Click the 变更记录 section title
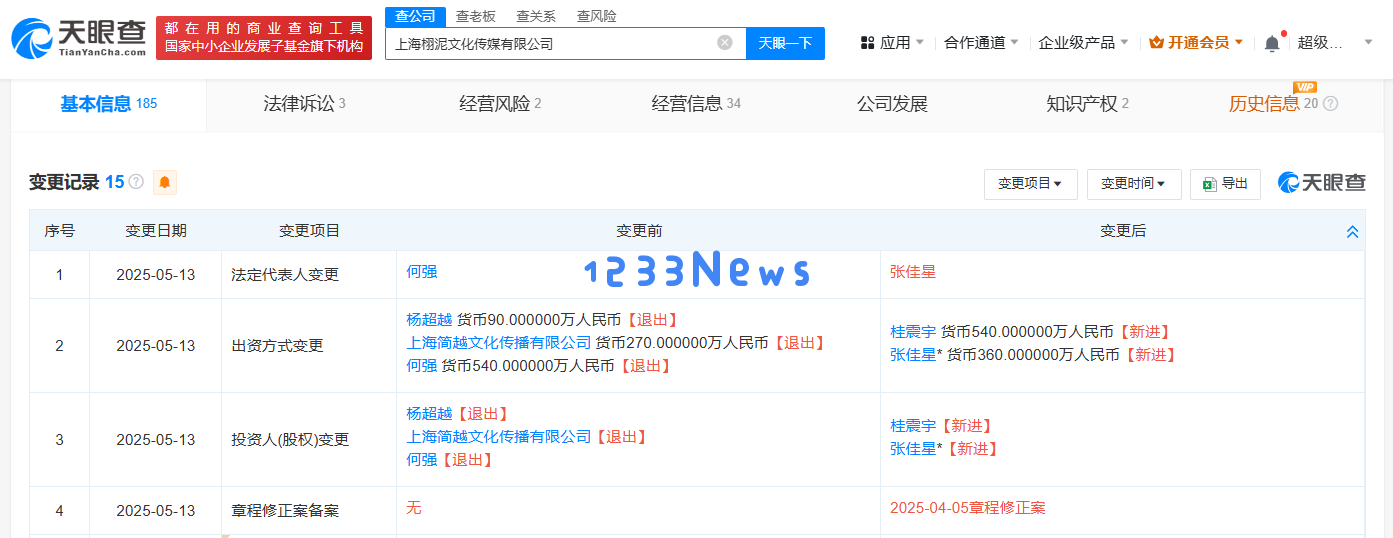The height and width of the screenshot is (538, 1393). coord(64,182)
